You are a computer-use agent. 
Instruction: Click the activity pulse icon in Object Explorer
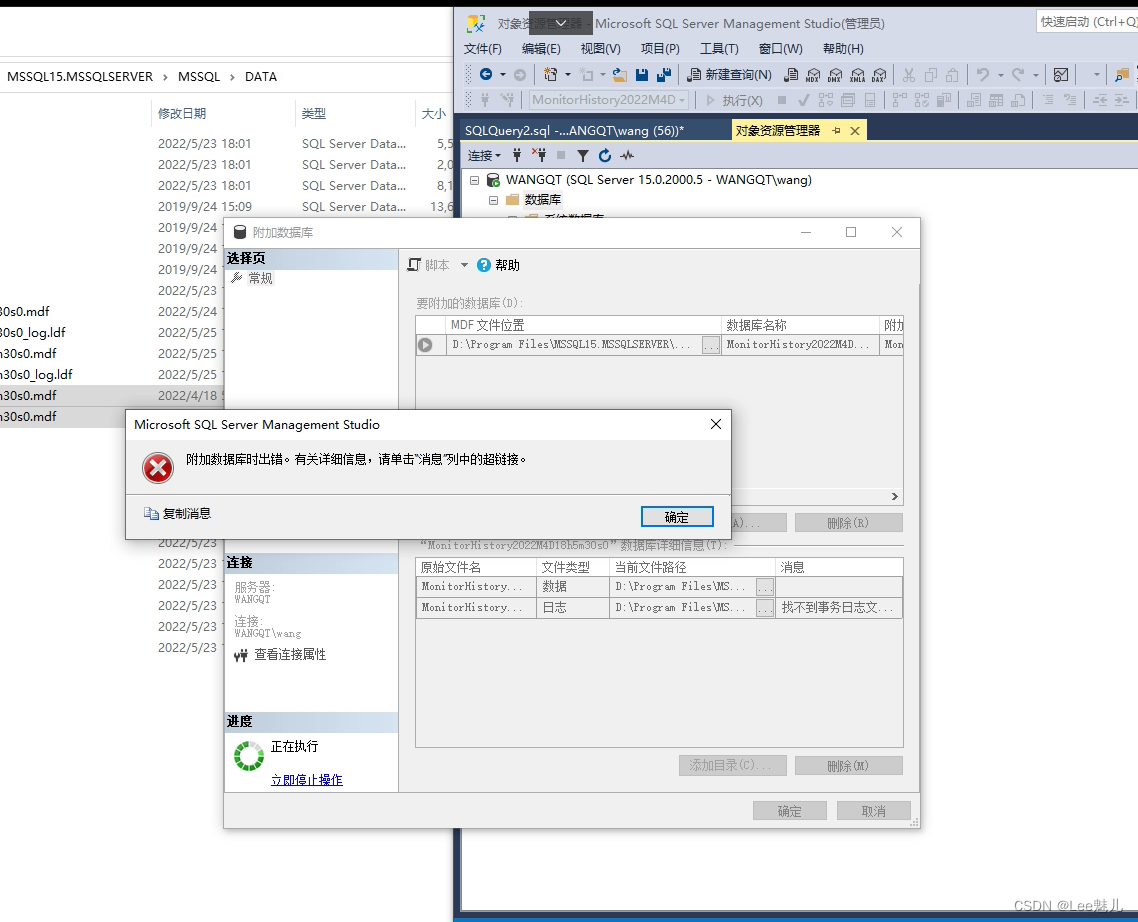pos(627,155)
